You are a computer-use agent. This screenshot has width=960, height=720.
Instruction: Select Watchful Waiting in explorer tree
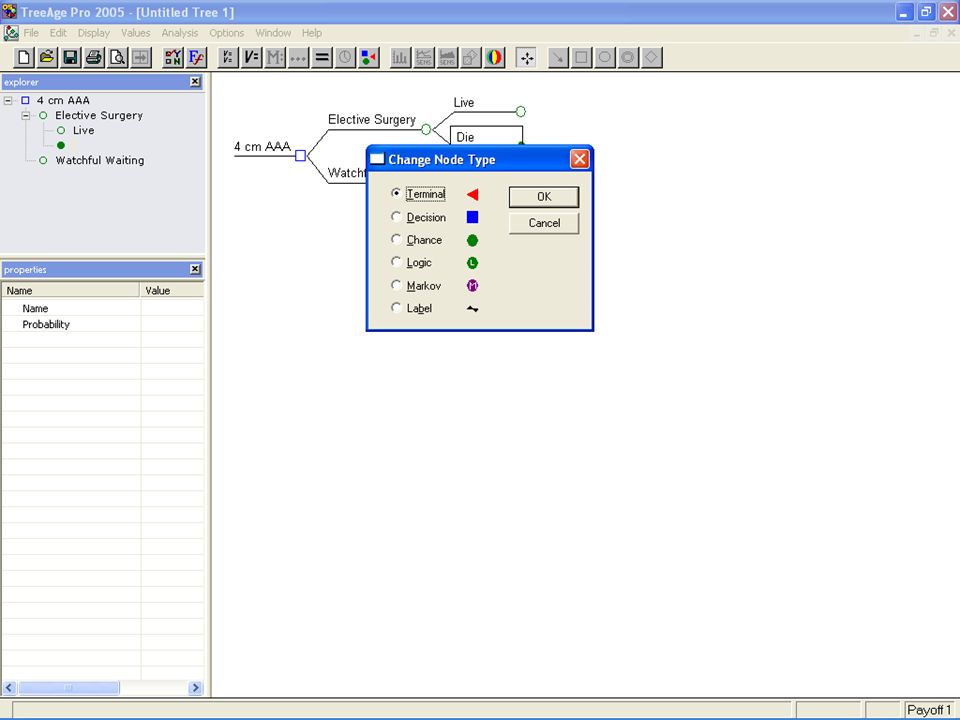100,160
